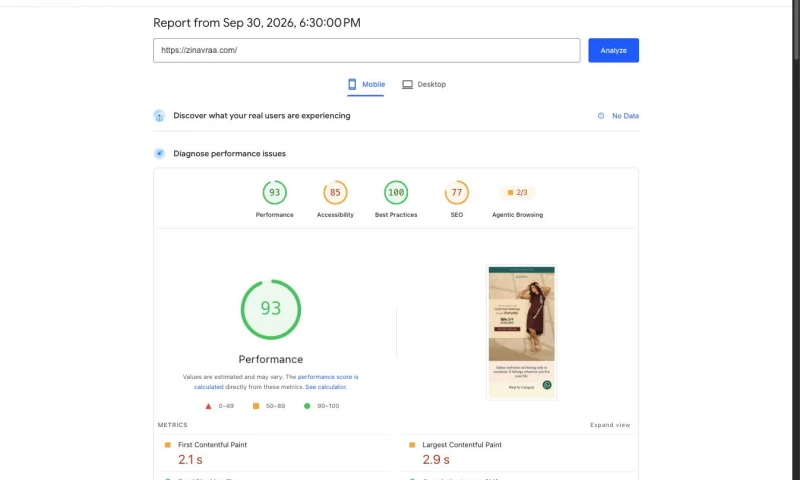Image resolution: width=800 pixels, height=480 pixels.
Task: Click the 2.1 s metric value
Action: pos(190,460)
